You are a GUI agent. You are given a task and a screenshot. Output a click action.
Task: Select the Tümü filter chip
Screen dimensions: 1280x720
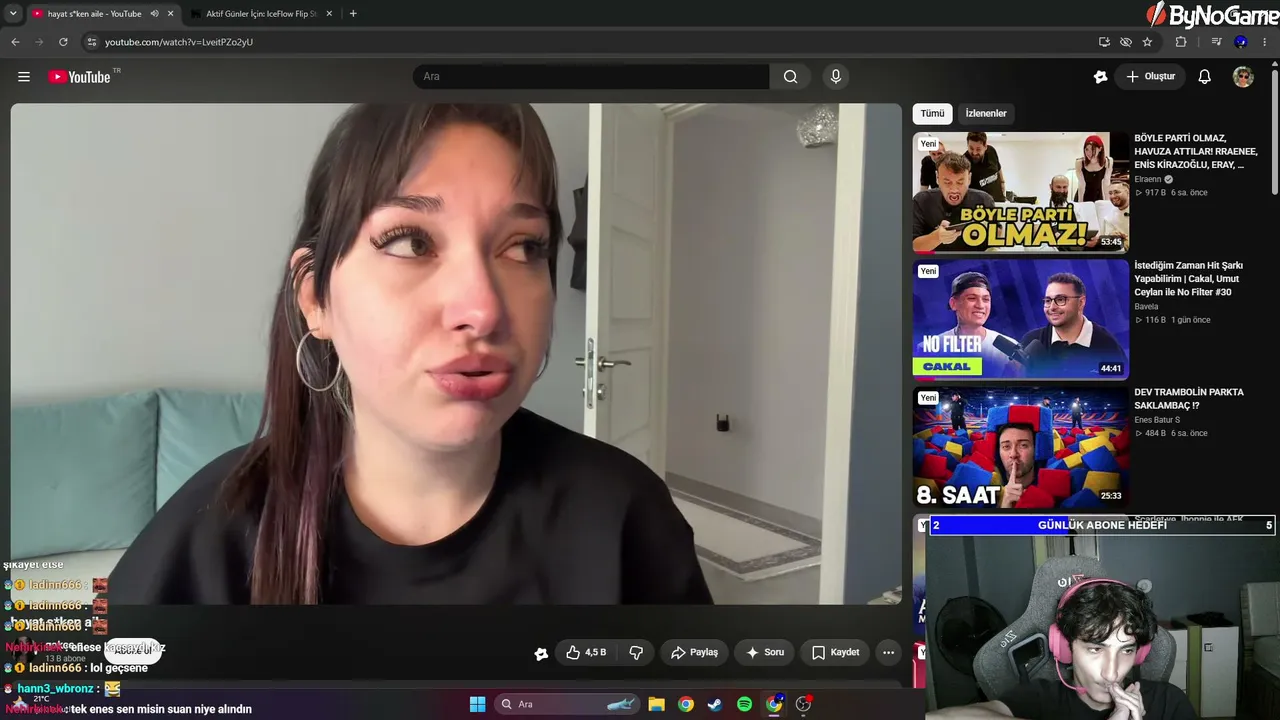[932, 113]
